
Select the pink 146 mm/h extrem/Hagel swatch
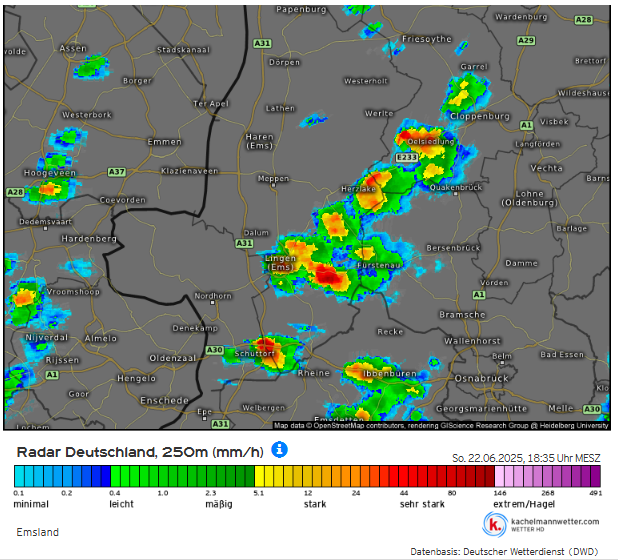coord(500,476)
